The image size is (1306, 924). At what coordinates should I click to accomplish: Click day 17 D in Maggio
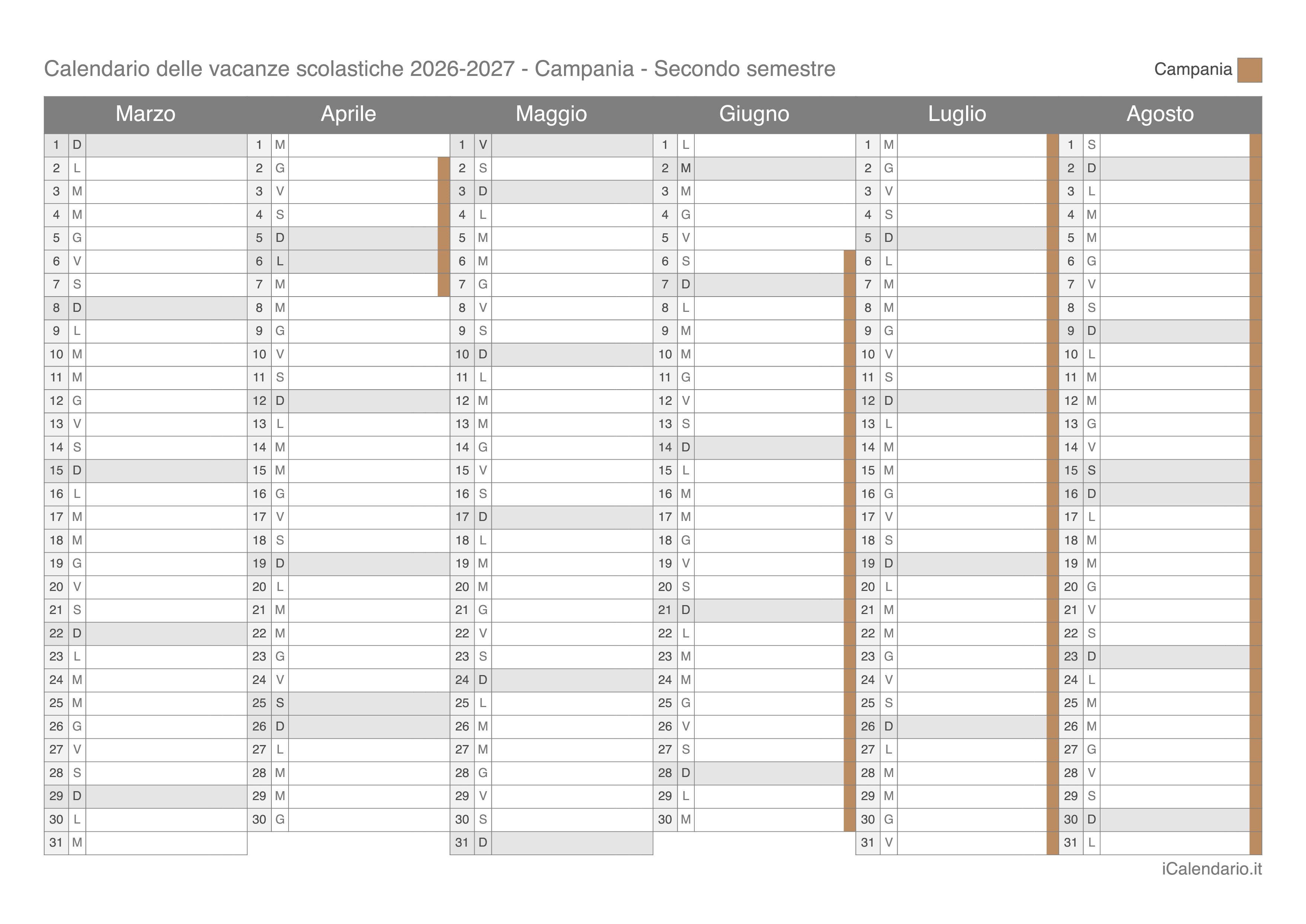(551, 517)
